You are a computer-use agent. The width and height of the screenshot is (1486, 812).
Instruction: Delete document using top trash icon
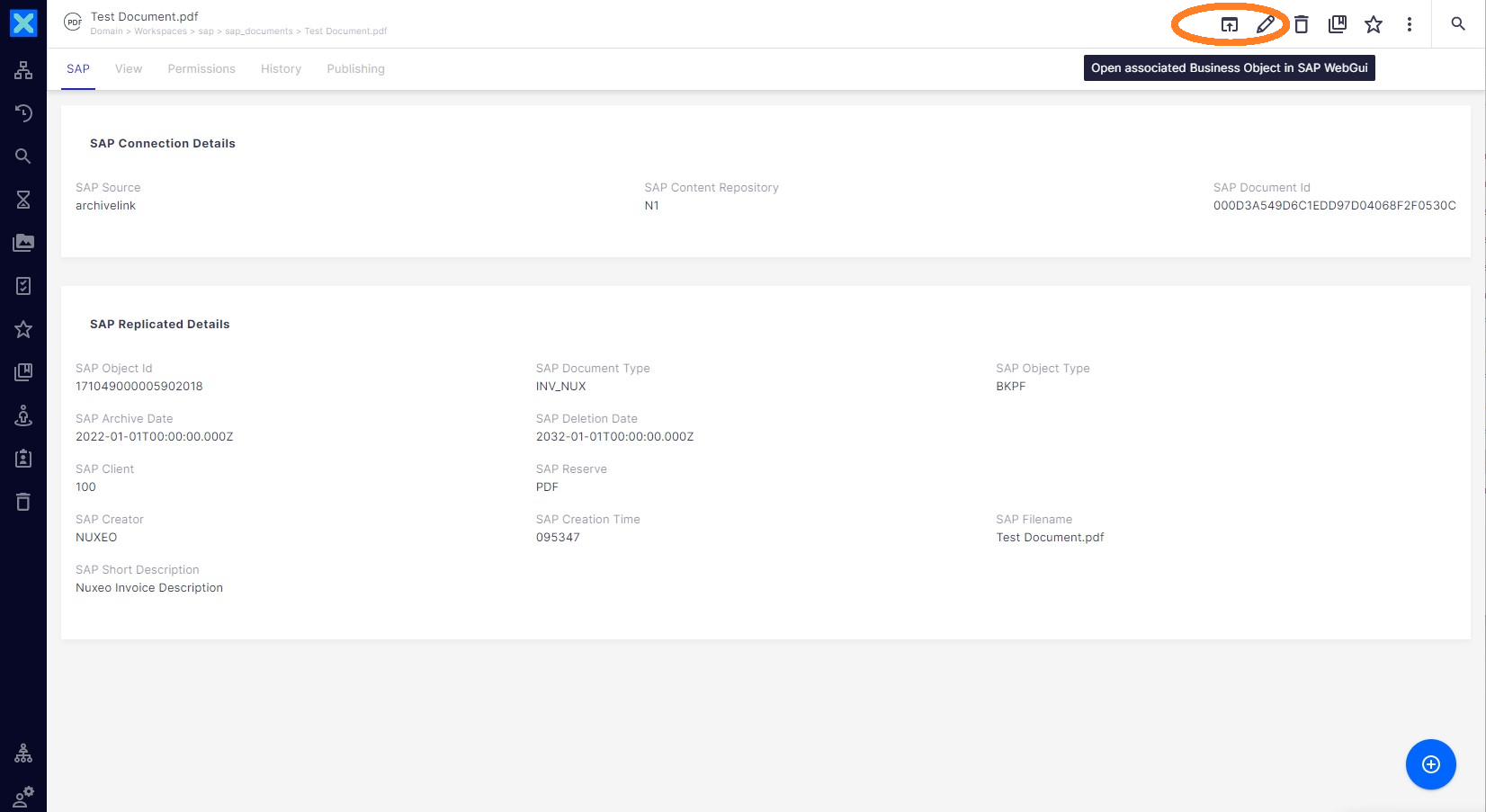1302,24
